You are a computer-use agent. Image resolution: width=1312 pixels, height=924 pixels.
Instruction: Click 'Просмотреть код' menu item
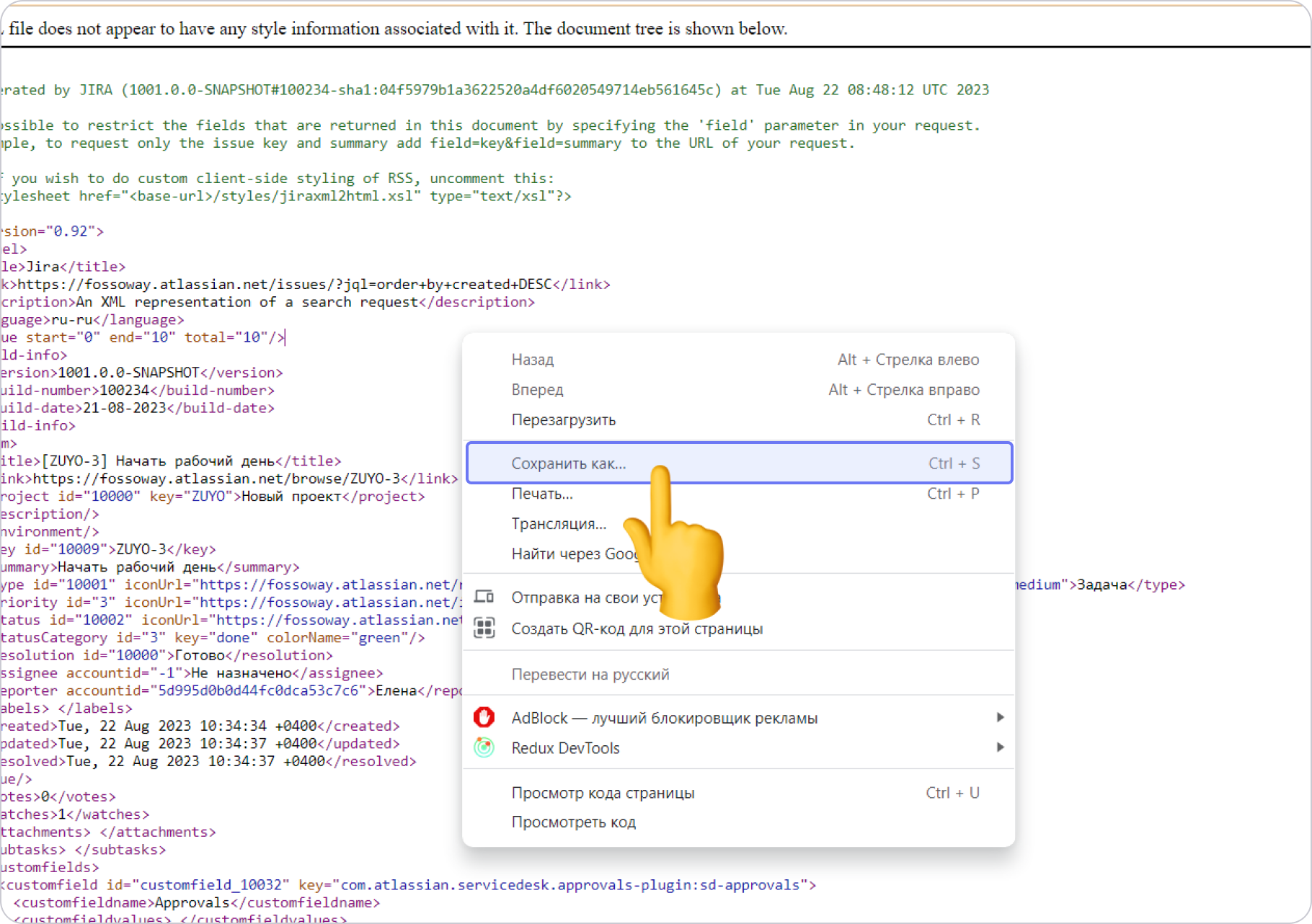coord(573,822)
